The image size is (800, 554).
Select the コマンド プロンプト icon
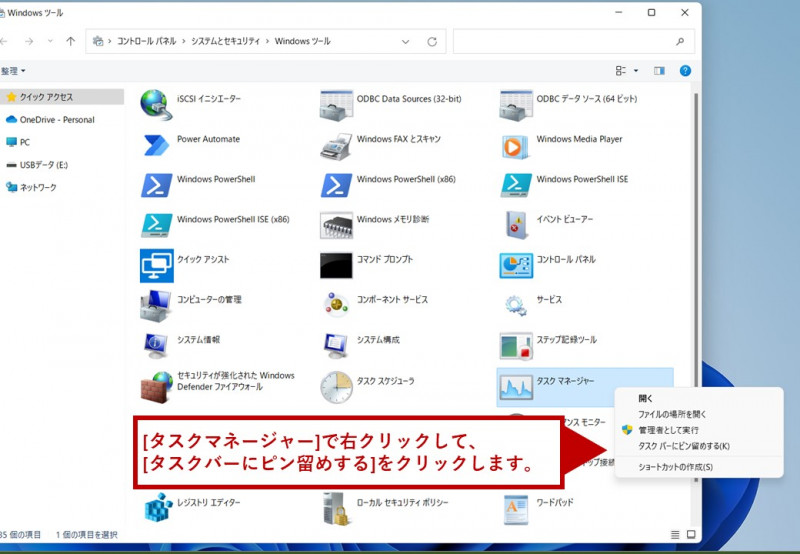pyautogui.click(x=336, y=266)
